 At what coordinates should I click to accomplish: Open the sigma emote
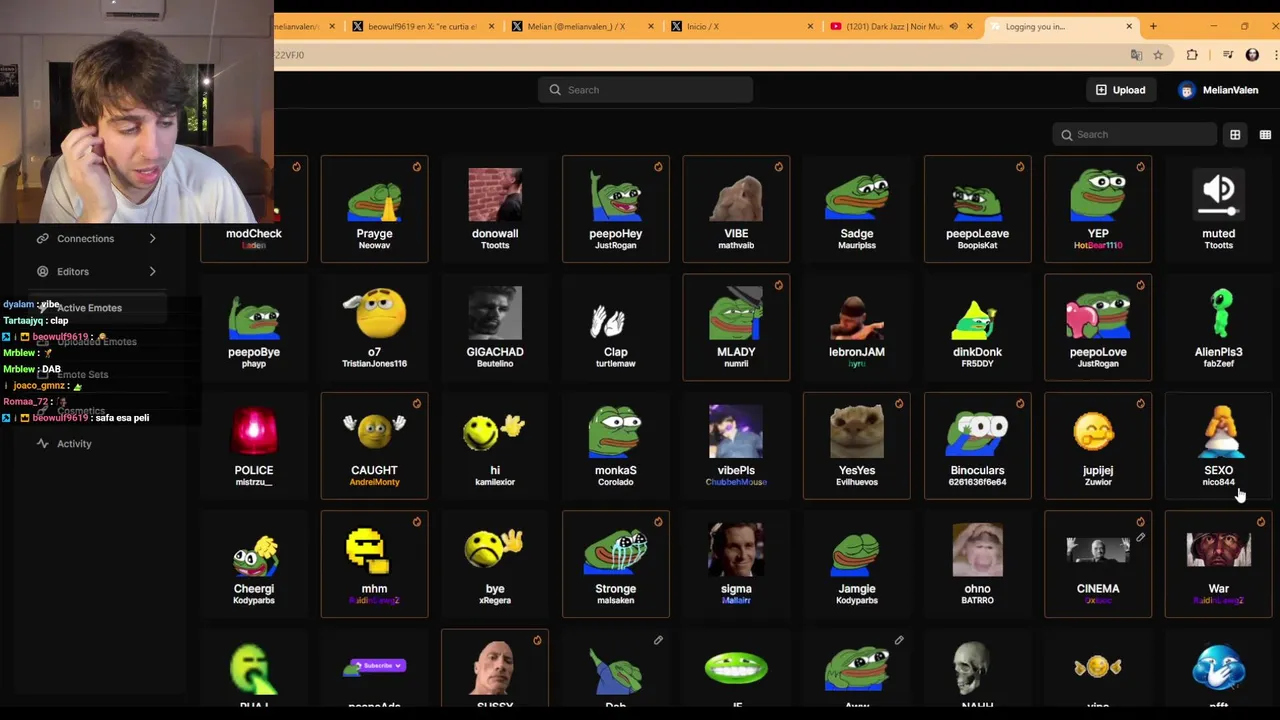pyautogui.click(x=736, y=565)
